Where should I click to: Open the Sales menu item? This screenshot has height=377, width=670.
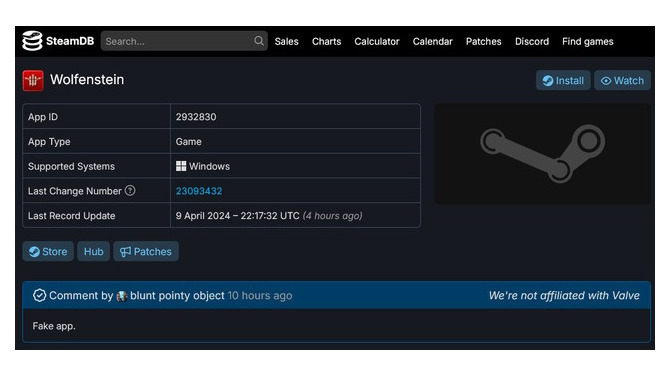tap(286, 41)
